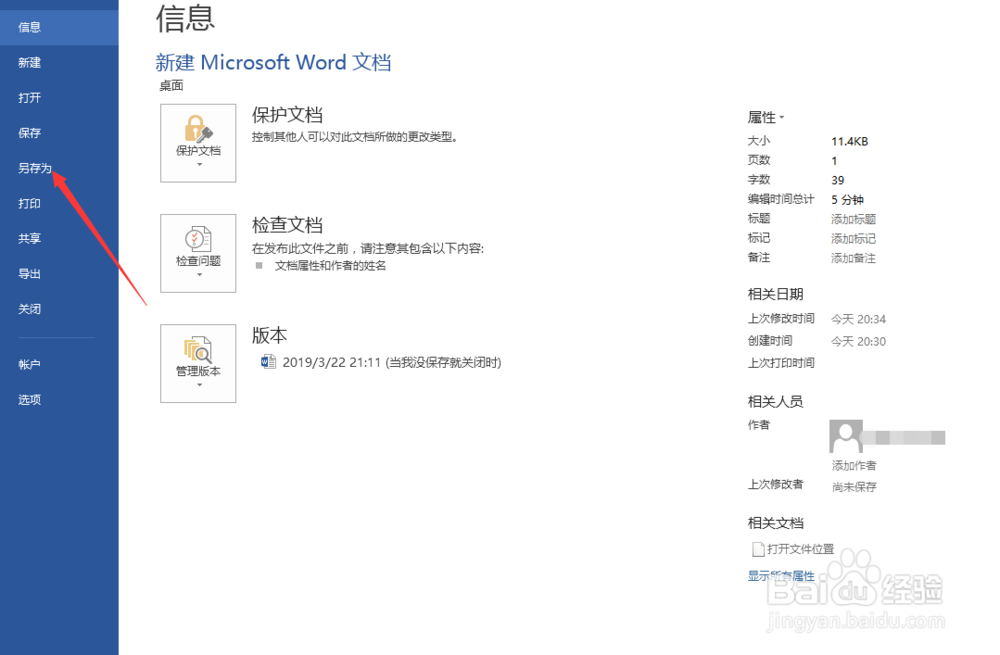The image size is (1000, 655).
Task: Click the document title 新建 Microsoft Word 文档
Action: [273, 63]
